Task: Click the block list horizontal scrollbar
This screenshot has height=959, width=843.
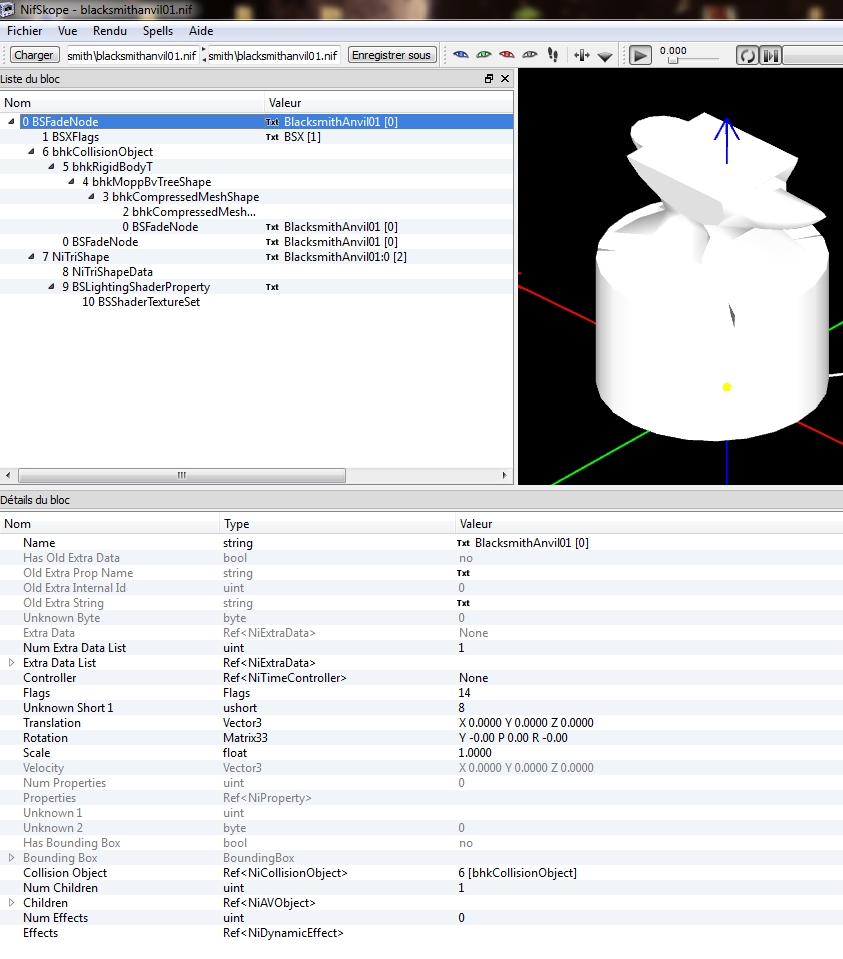Action: [182, 475]
